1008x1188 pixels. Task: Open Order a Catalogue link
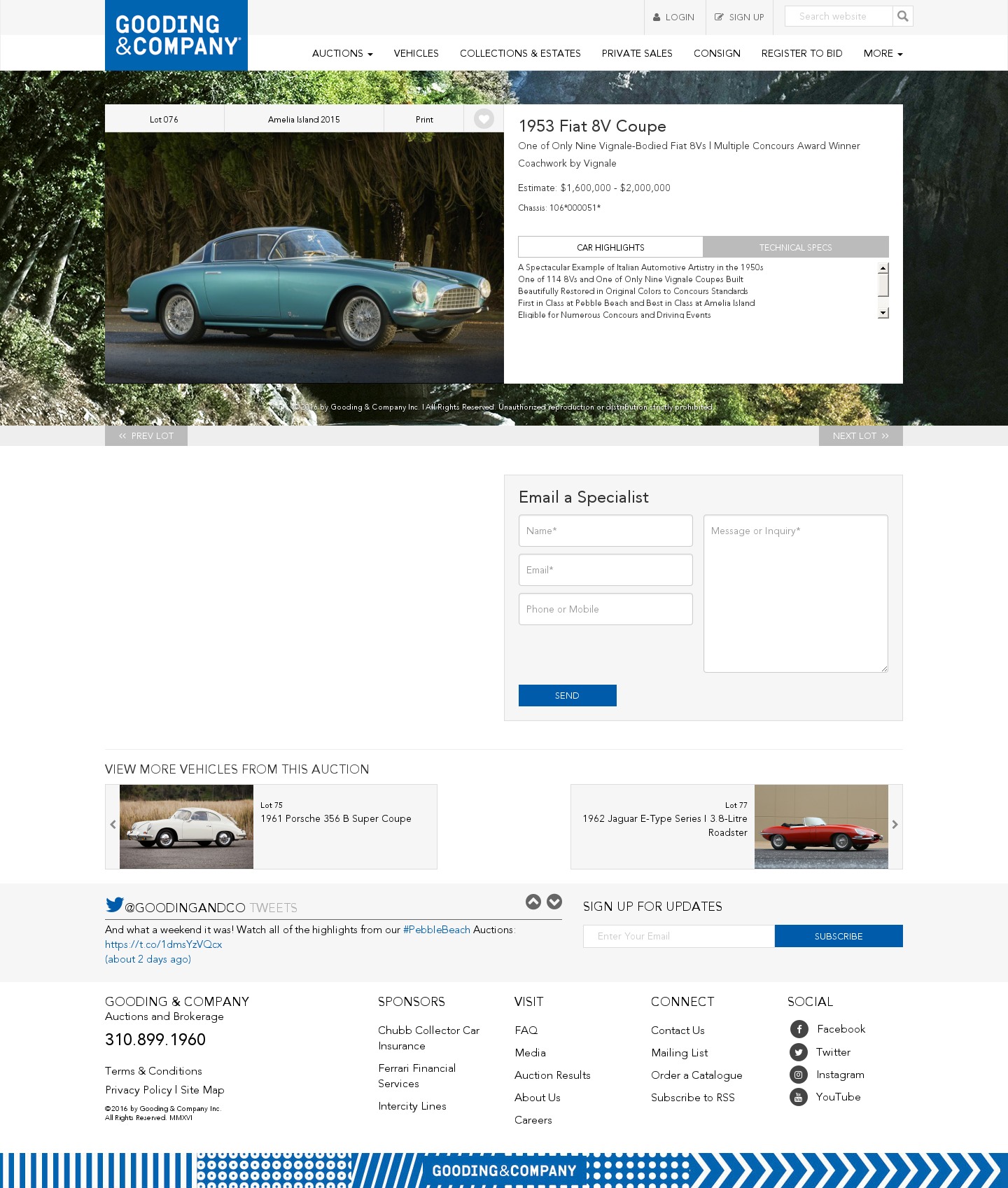coord(696,1075)
